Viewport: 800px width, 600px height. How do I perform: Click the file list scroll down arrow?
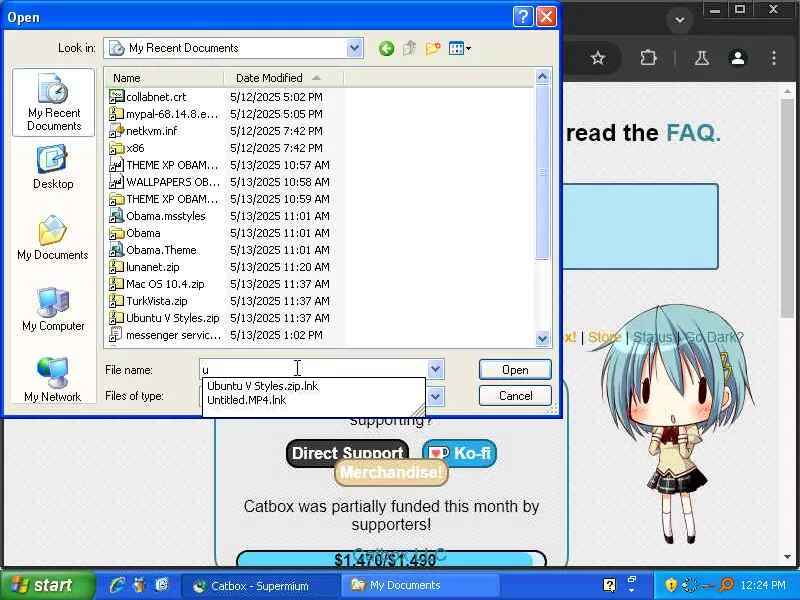[x=542, y=339]
